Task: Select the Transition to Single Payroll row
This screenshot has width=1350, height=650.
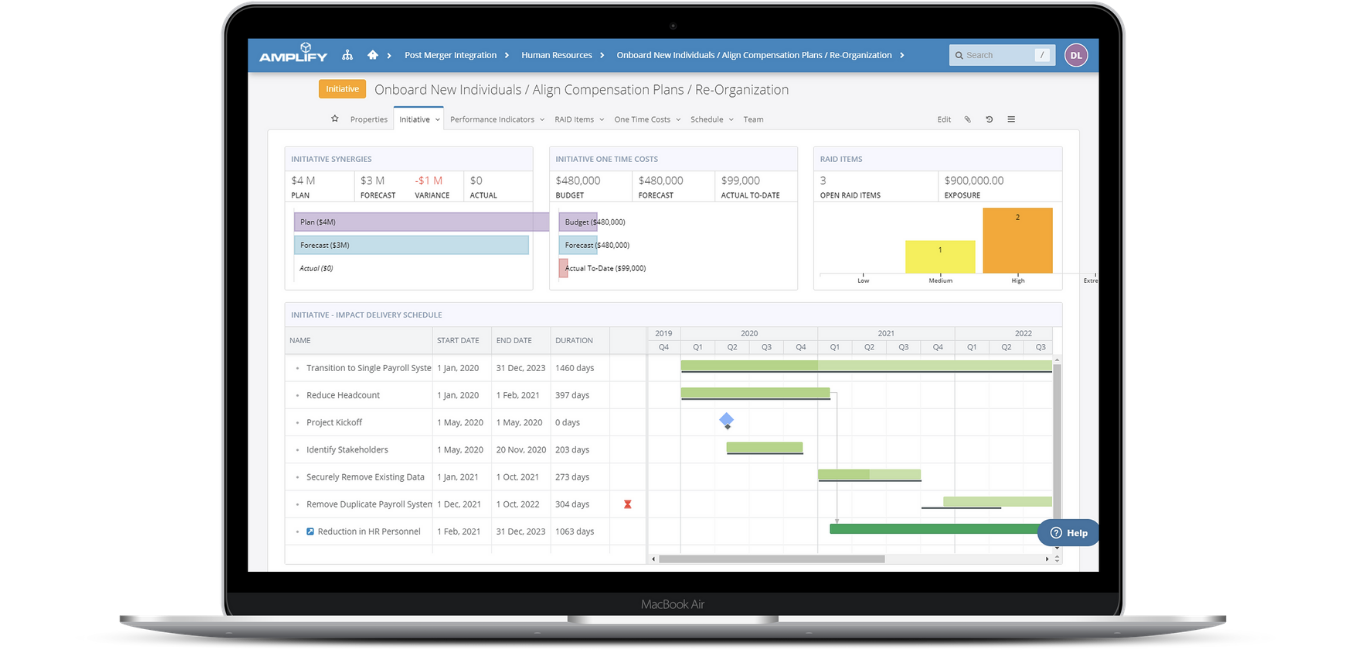Action: tap(369, 368)
